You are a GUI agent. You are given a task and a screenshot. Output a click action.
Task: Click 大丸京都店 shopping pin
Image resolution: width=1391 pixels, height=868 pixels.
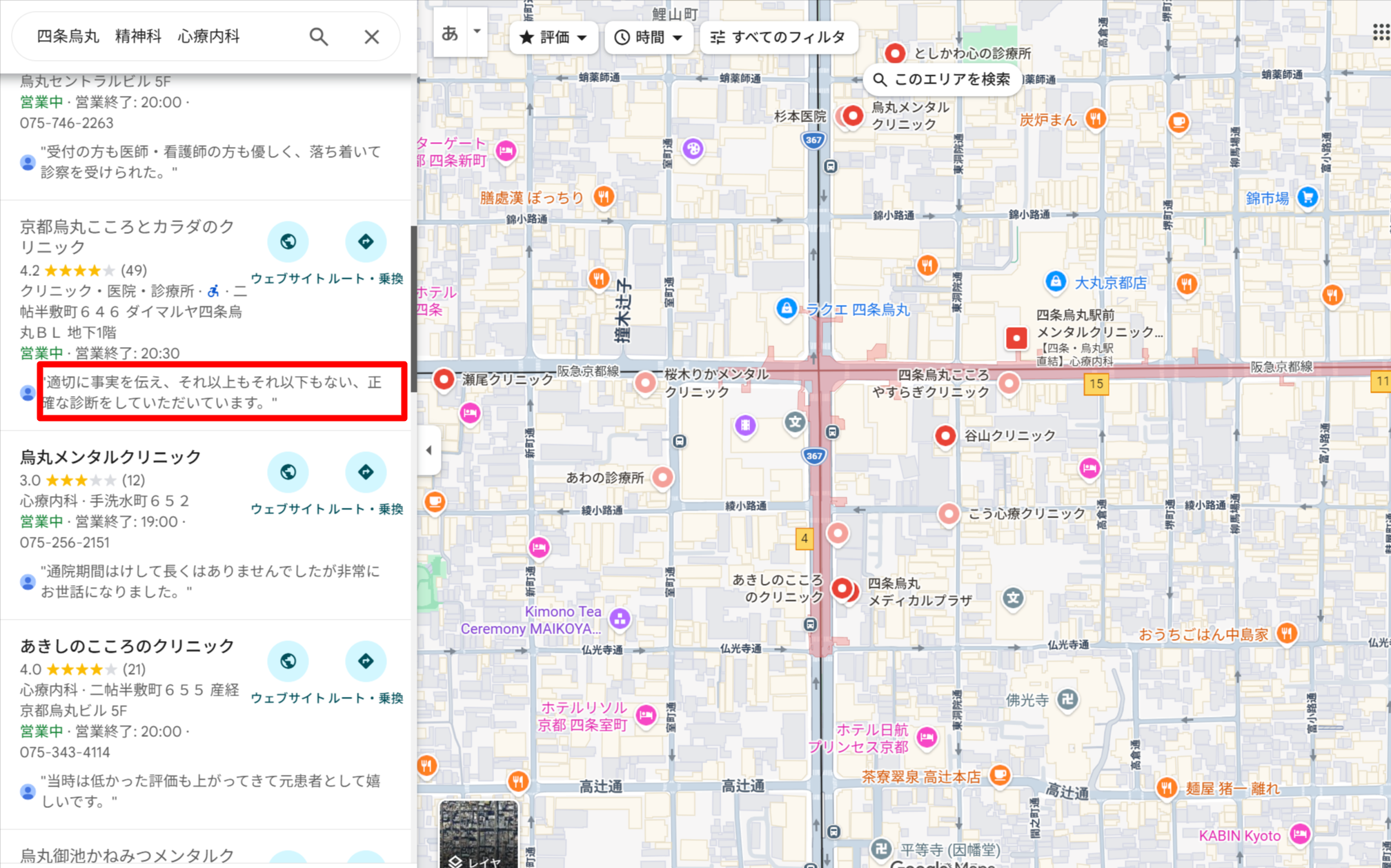(1055, 282)
